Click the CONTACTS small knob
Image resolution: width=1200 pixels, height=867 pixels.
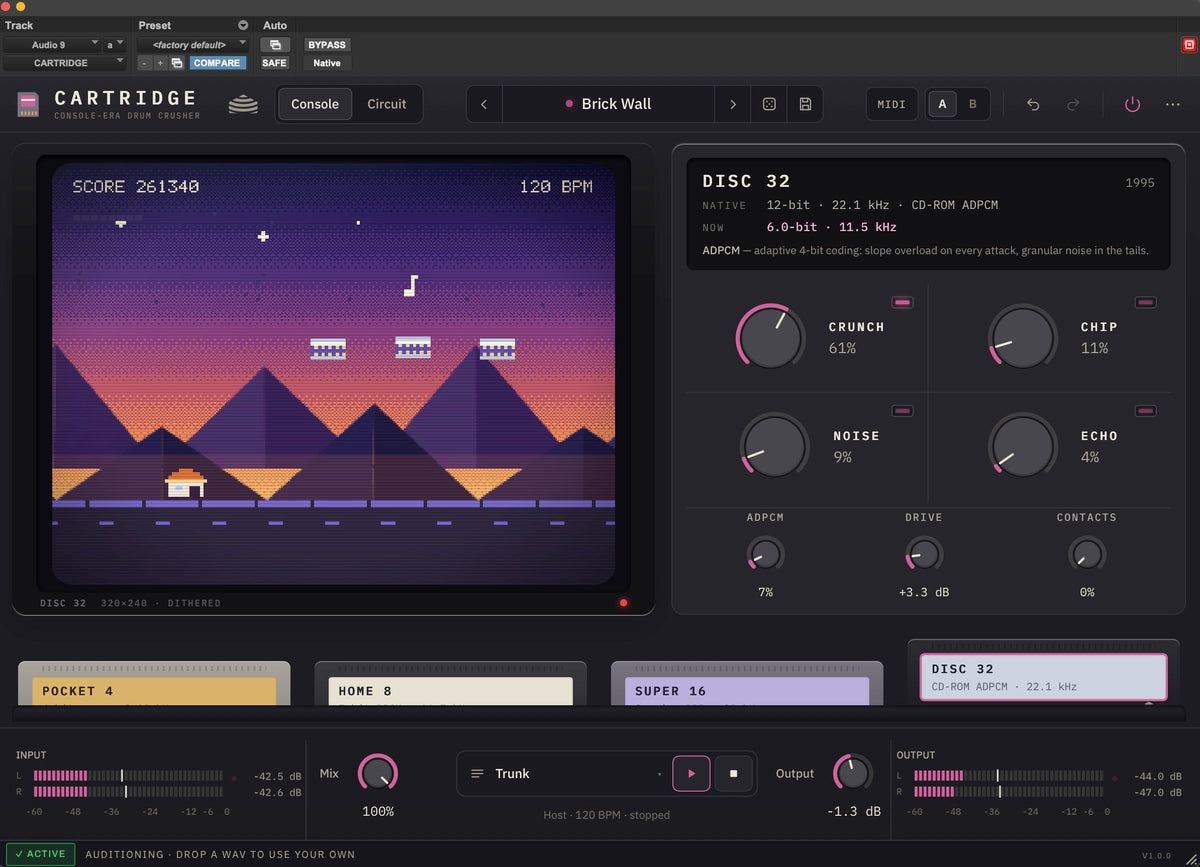point(1086,554)
